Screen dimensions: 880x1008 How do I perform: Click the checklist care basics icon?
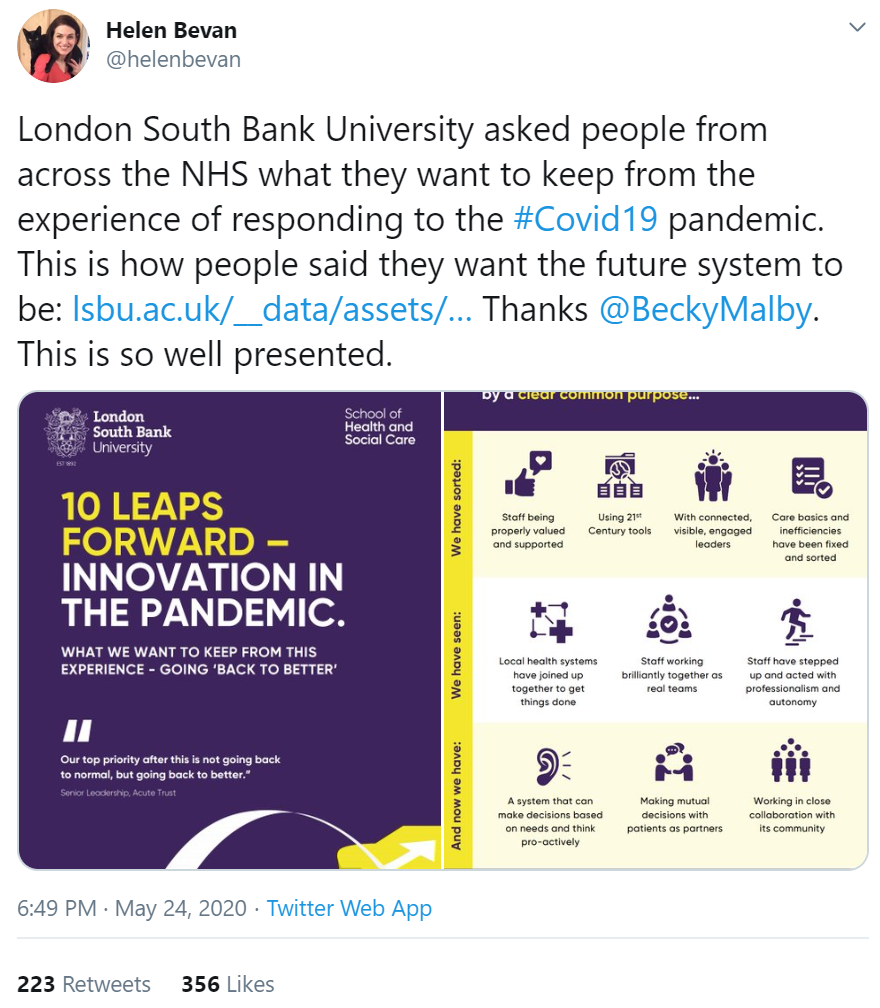pyautogui.click(x=811, y=477)
